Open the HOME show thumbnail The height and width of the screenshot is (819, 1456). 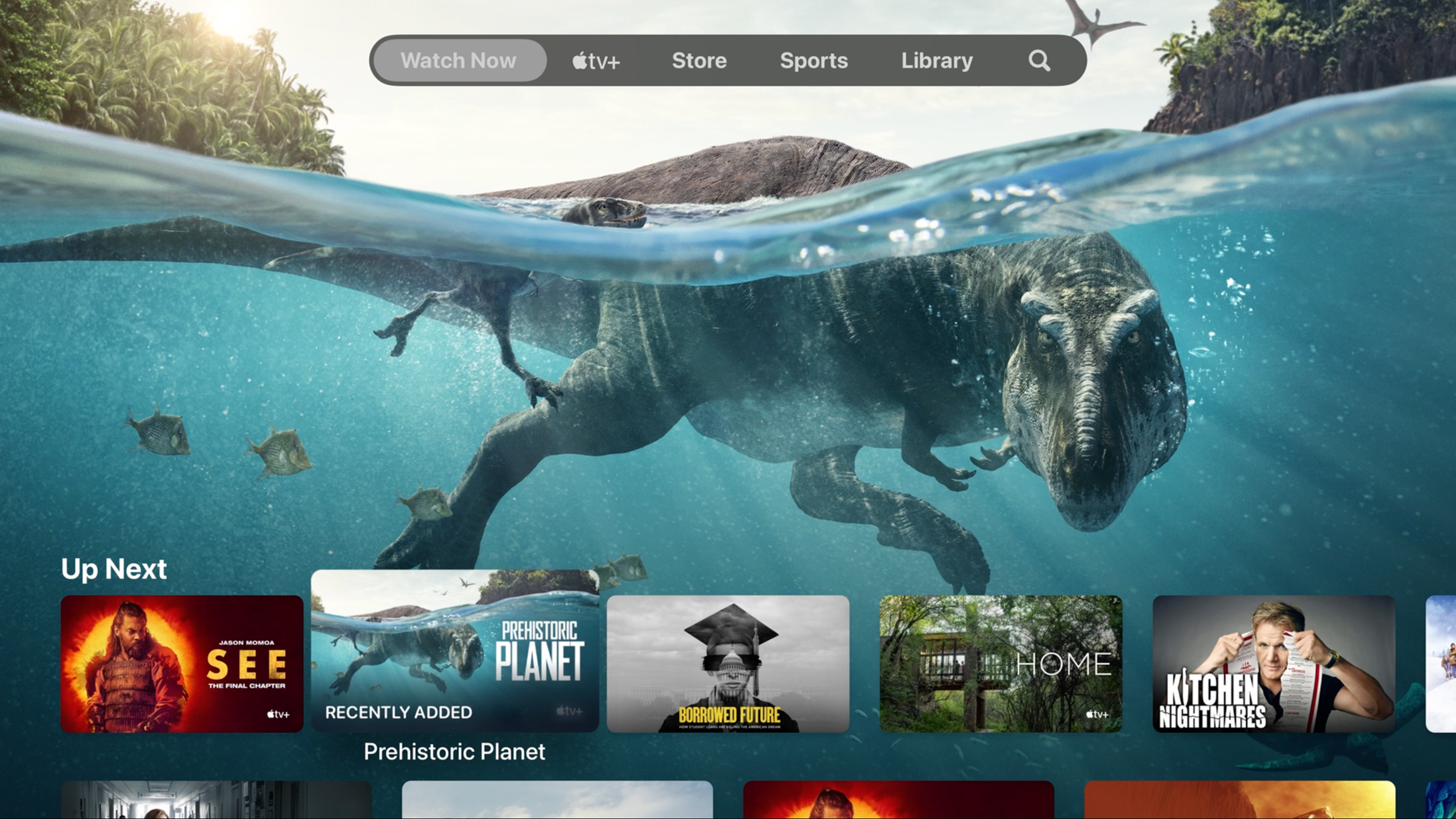point(1001,664)
